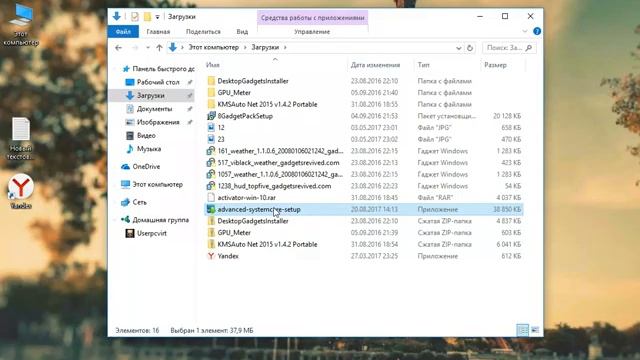Open the quick access toolbar dropdown arrow
Screen dimensions: 640x360
pyautogui.click(x=157, y=17)
